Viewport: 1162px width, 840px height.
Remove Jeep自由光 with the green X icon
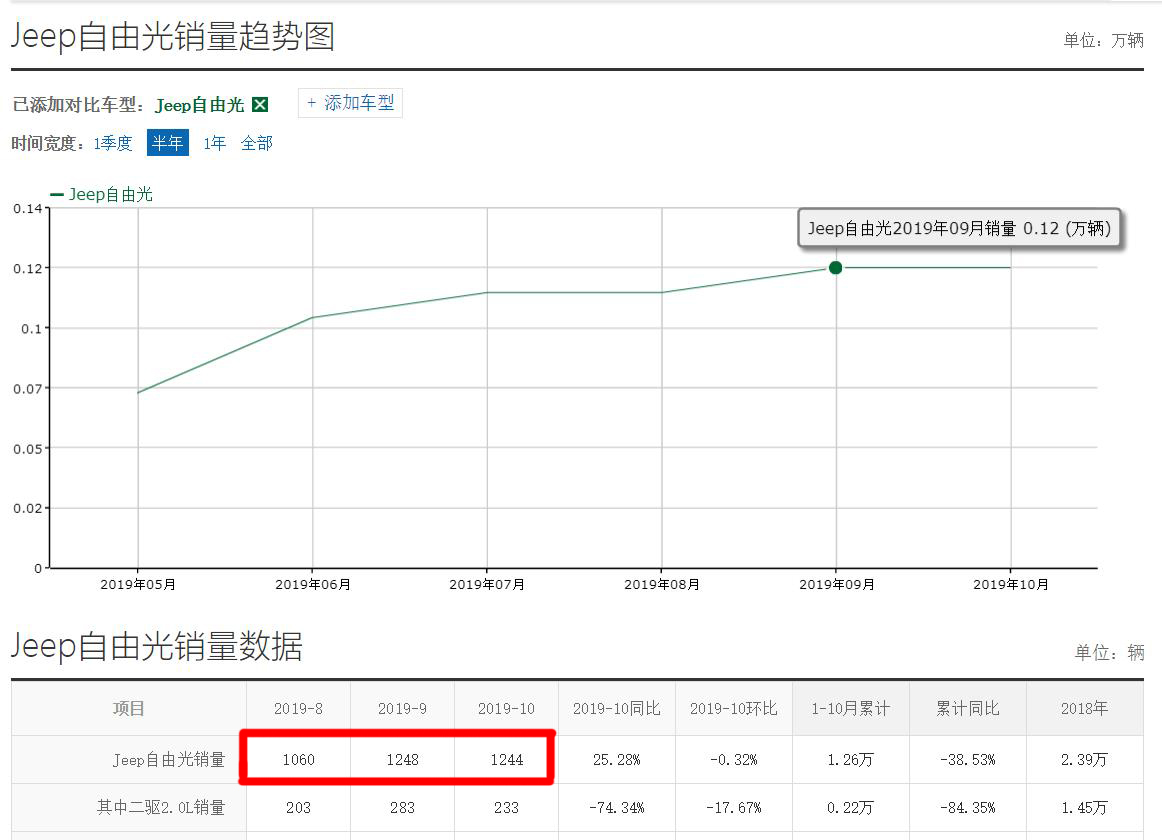[x=260, y=105]
